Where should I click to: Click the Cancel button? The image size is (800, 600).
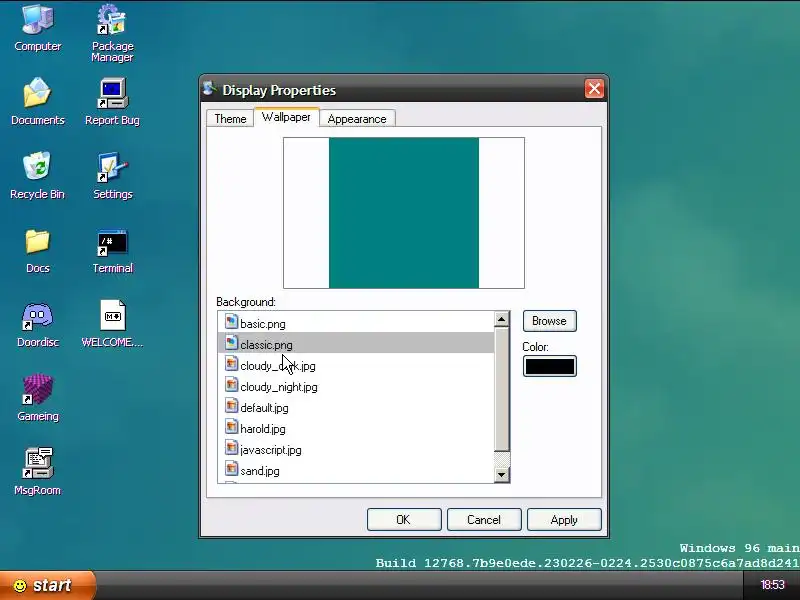[x=484, y=519]
